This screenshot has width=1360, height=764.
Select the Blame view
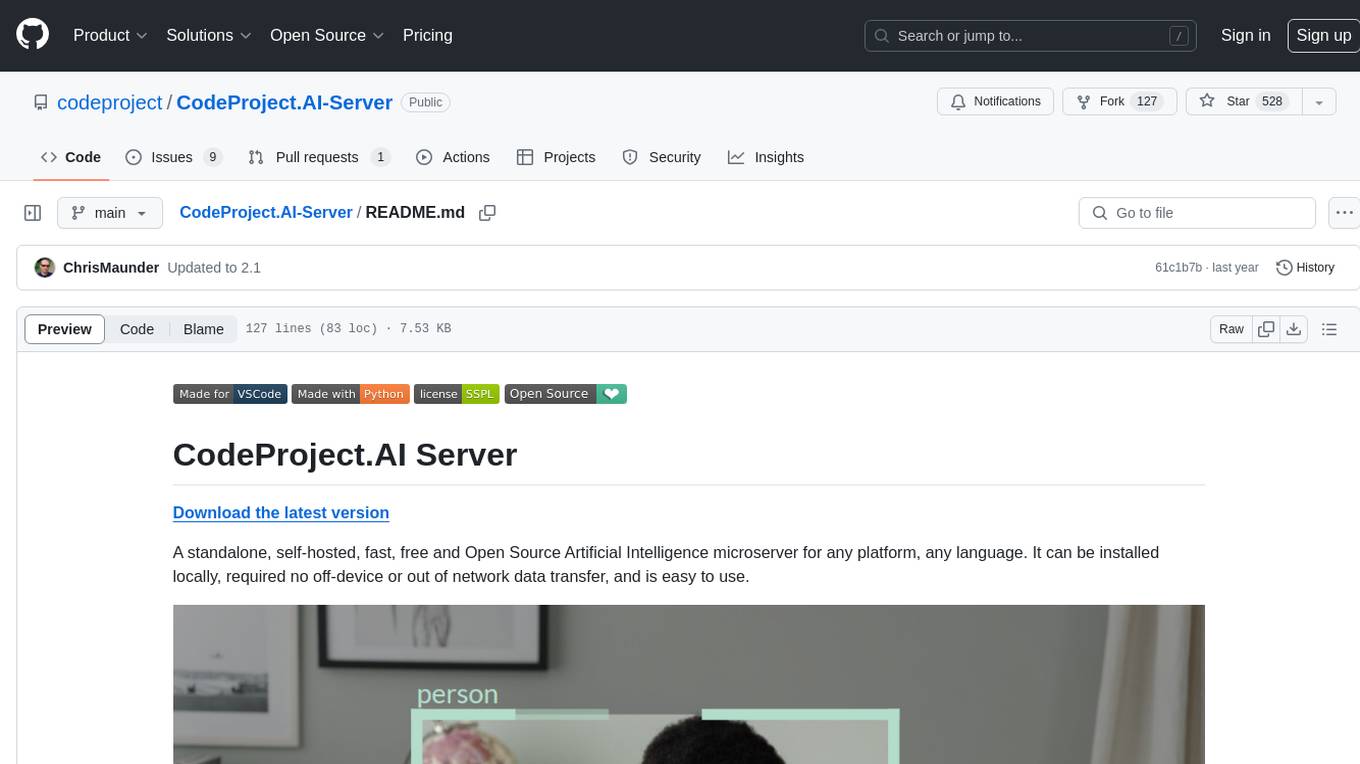(203, 329)
